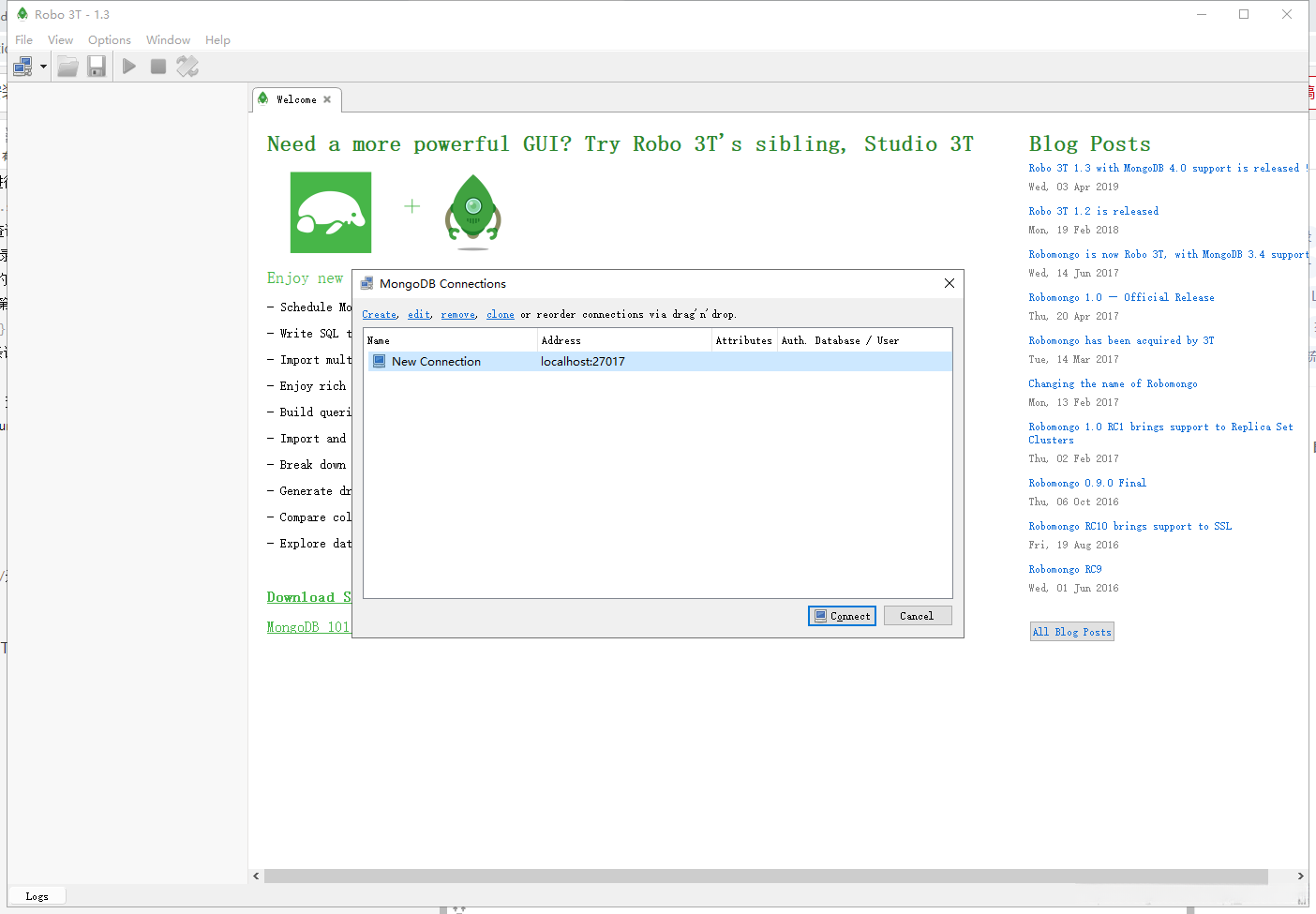Click the All Blog Posts button
The height and width of the screenshot is (914, 1316).
tap(1072, 632)
